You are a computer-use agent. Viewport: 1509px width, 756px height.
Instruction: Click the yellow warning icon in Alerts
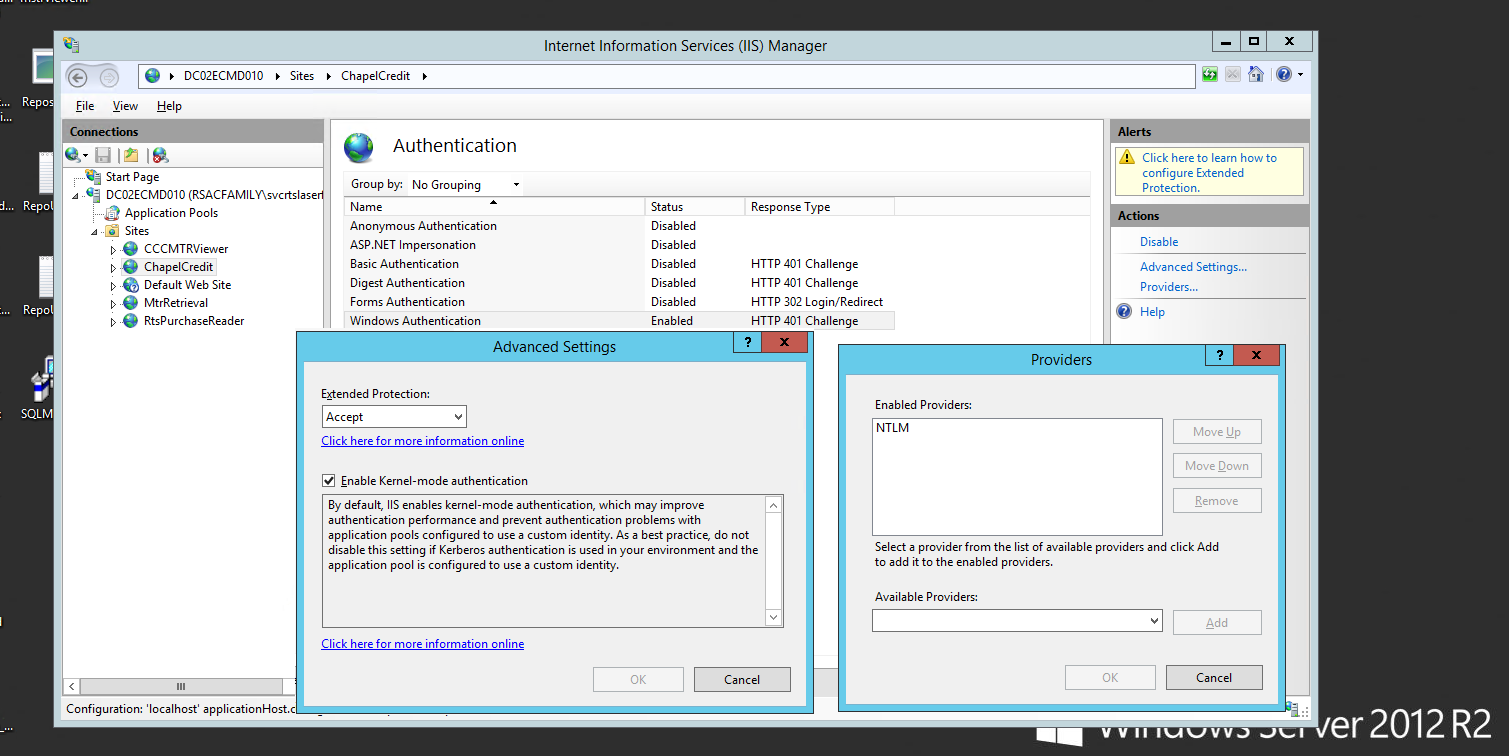(x=1127, y=158)
